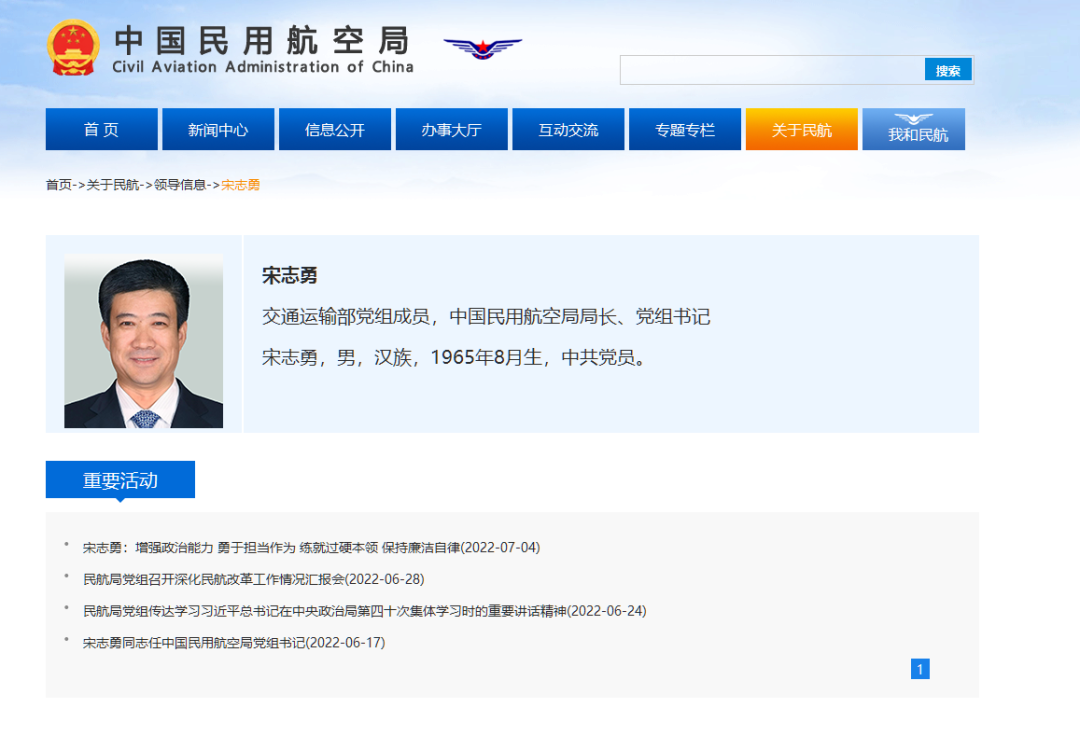
Task: Click the CAAC winged star emblem
Action: click(x=483, y=48)
